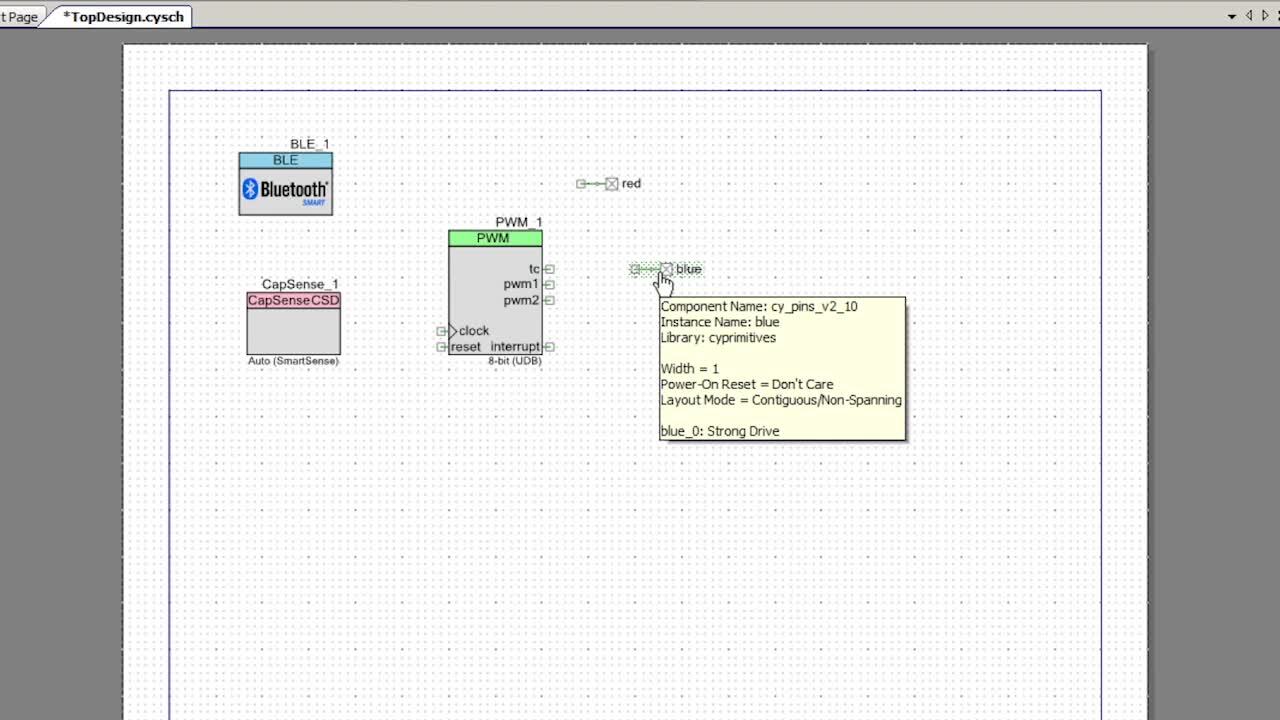Click the PWM green title bar

[x=494, y=238]
